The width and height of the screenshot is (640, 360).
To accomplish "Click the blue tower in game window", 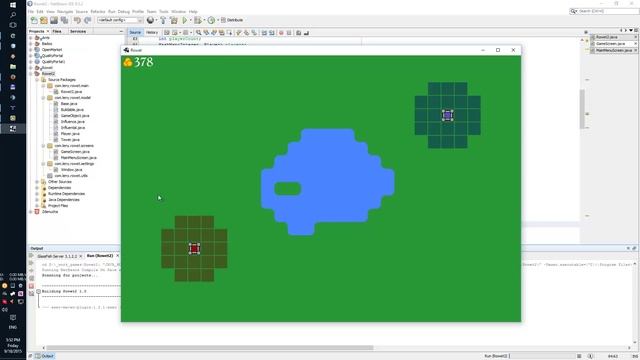I will pos(447,115).
